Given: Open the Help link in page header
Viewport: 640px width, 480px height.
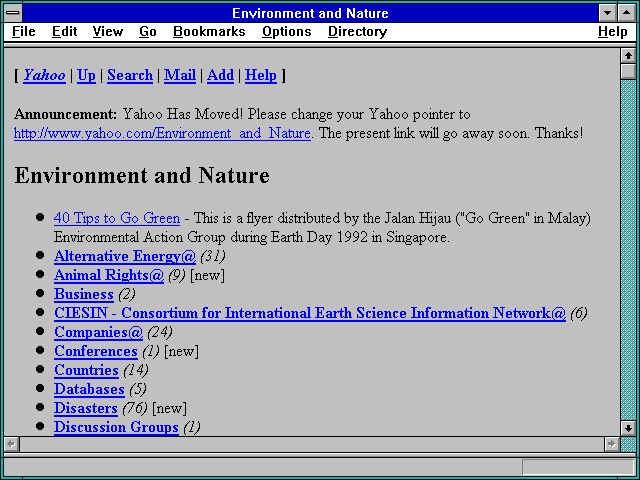Looking at the screenshot, I should (x=261, y=76).
